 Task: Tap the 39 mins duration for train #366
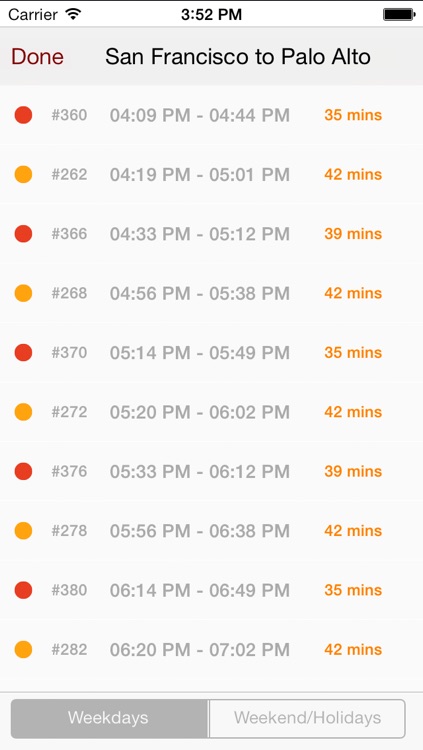[353, 234]
